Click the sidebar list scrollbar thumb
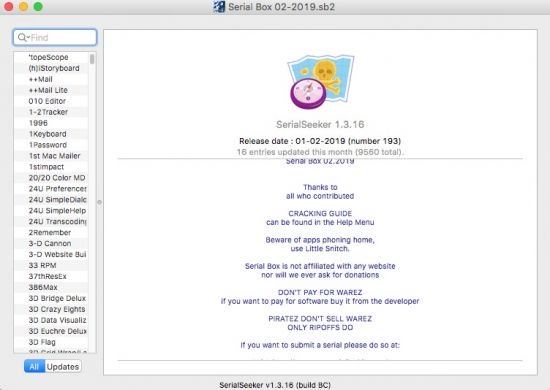 pos(92,59)
